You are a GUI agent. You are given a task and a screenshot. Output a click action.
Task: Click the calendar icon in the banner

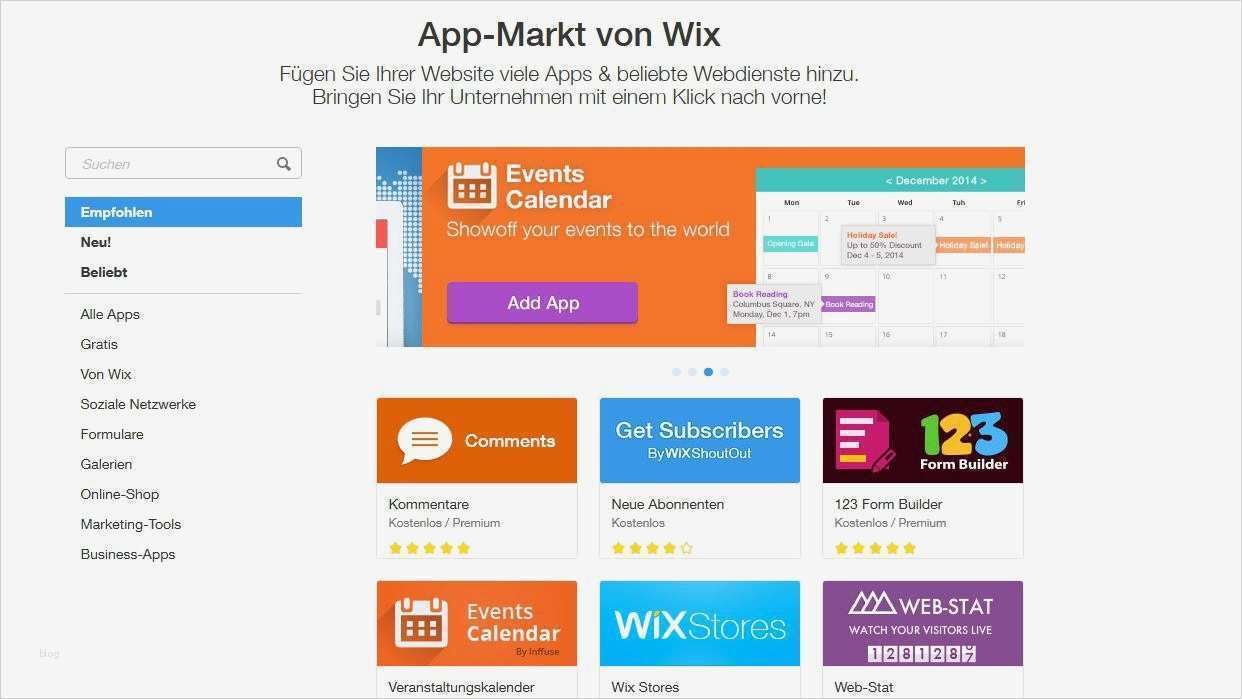[472, 186]
